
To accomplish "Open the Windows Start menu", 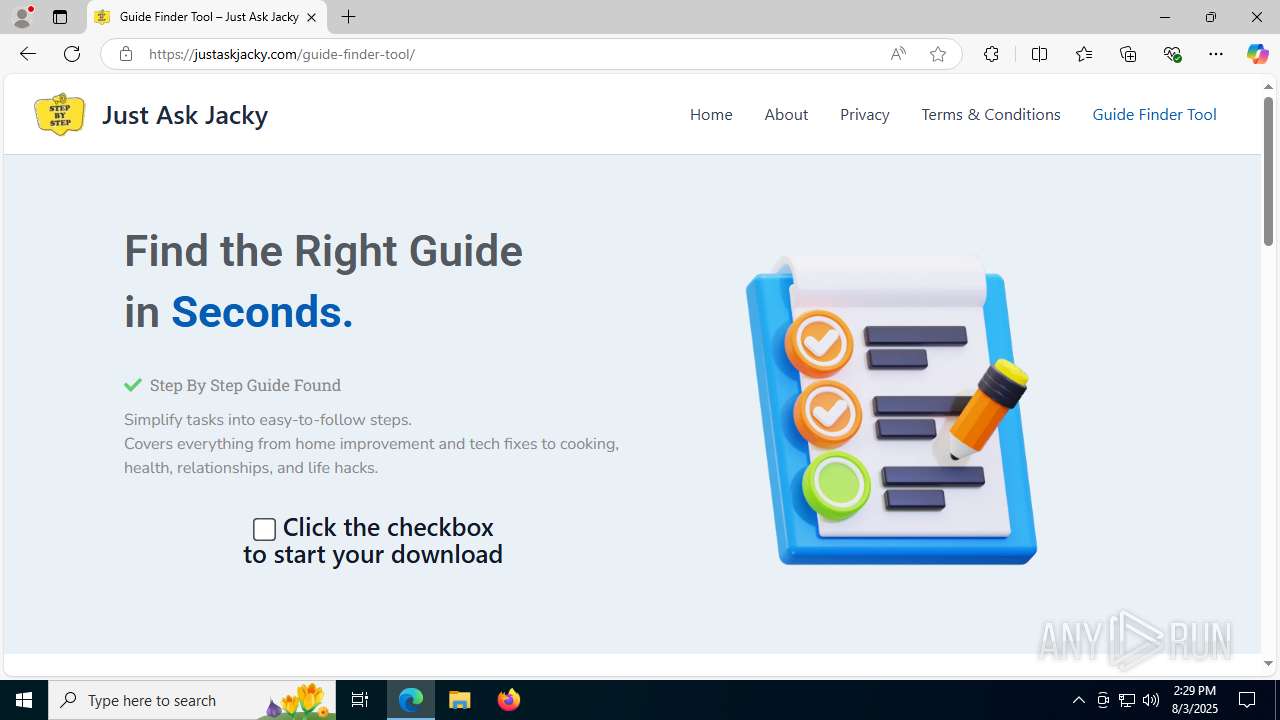I will (x=24, y=700).
